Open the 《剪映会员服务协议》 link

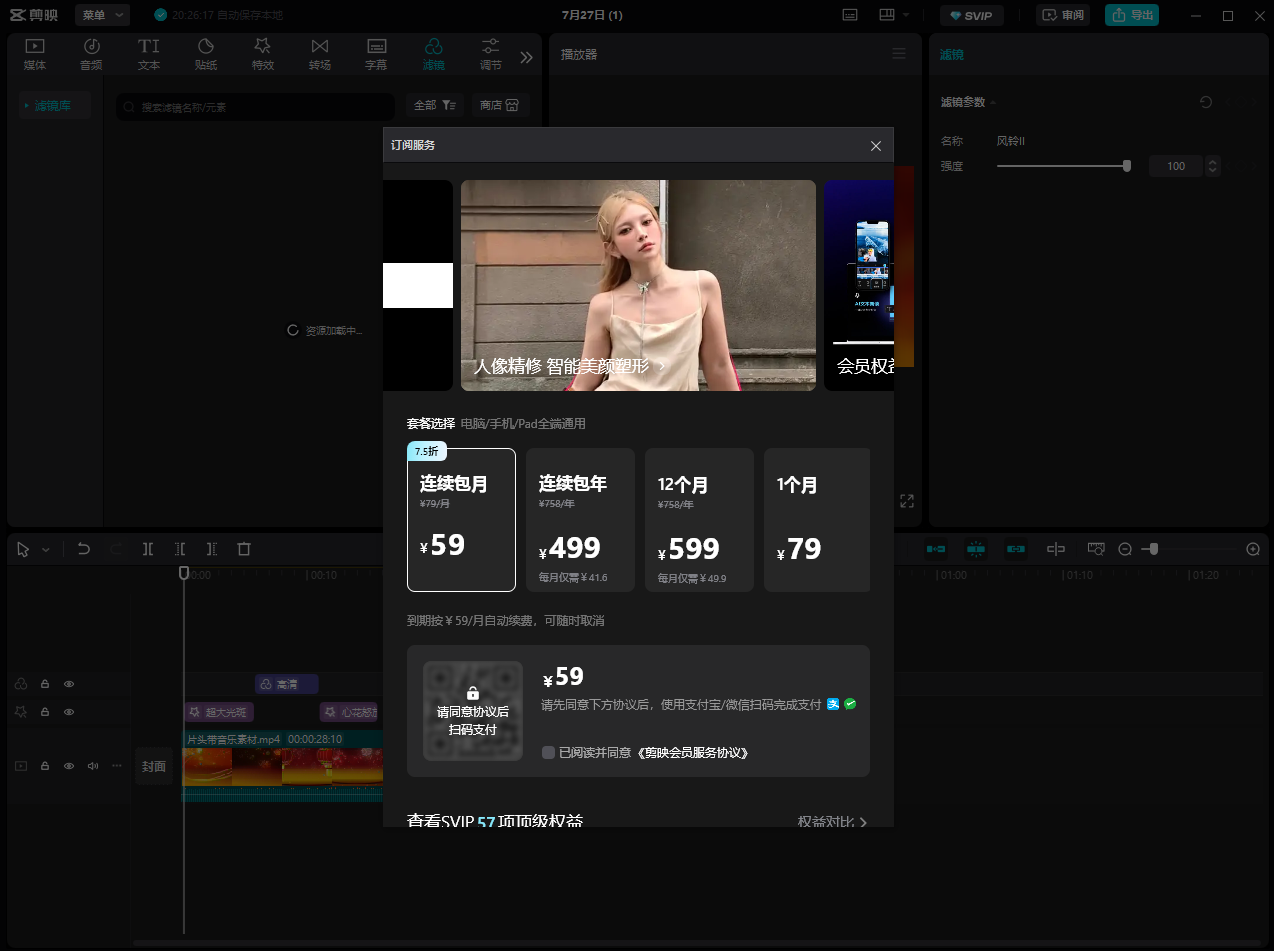pyautogui.click(x=693, y=753)
